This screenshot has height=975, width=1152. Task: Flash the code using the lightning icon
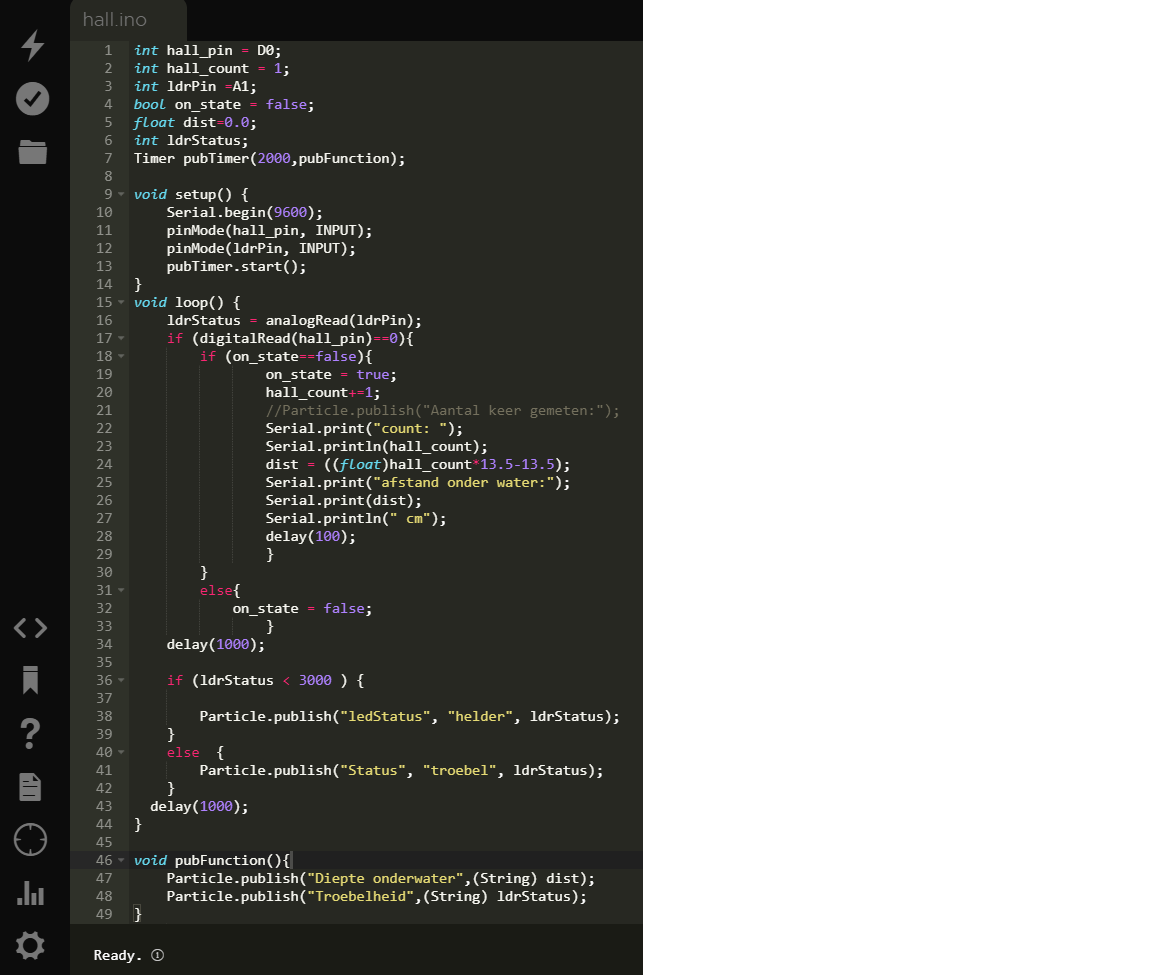tap(31, 46)
